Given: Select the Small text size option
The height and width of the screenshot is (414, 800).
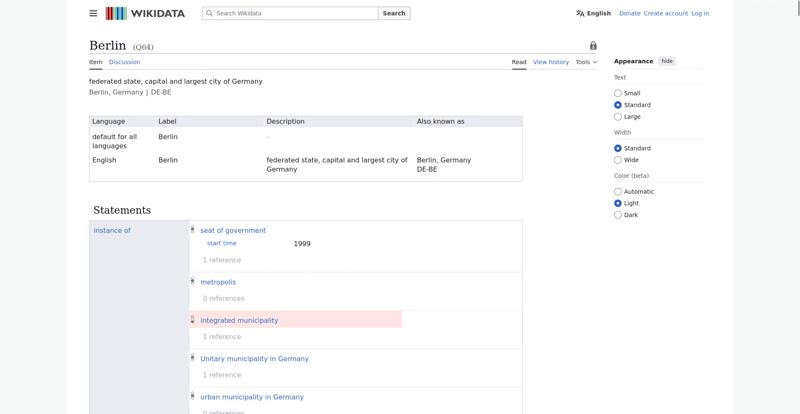Looking at the screenshot, I should [618, 93].
